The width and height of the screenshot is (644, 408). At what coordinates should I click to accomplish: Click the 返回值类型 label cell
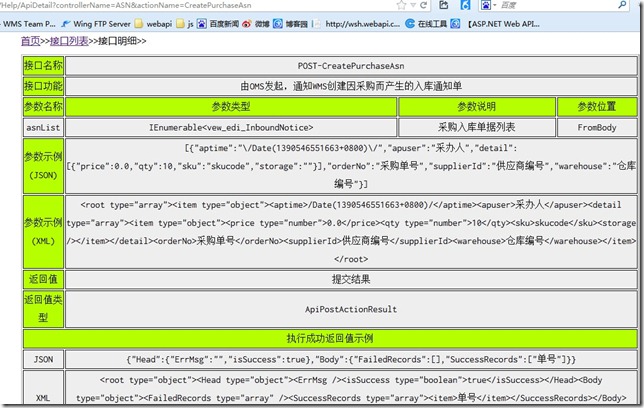(x=43, y=309)
